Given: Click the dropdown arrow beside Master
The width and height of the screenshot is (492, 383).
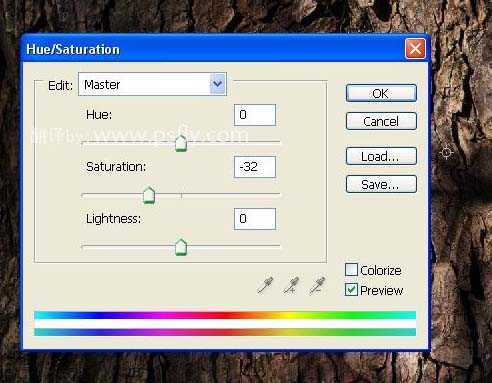Looking at the screenshot, I should [218, 84].
